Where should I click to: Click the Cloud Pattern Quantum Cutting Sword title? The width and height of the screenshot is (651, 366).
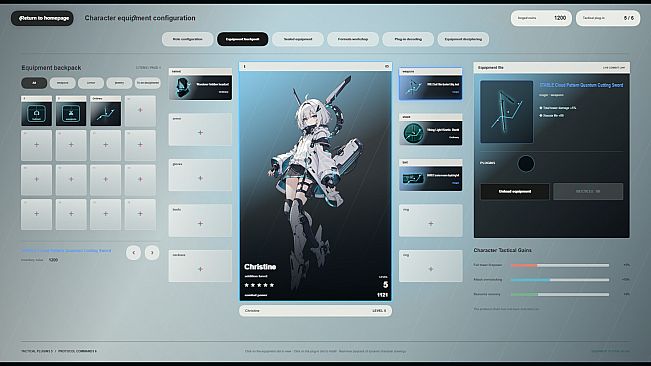tap(581, 85)
